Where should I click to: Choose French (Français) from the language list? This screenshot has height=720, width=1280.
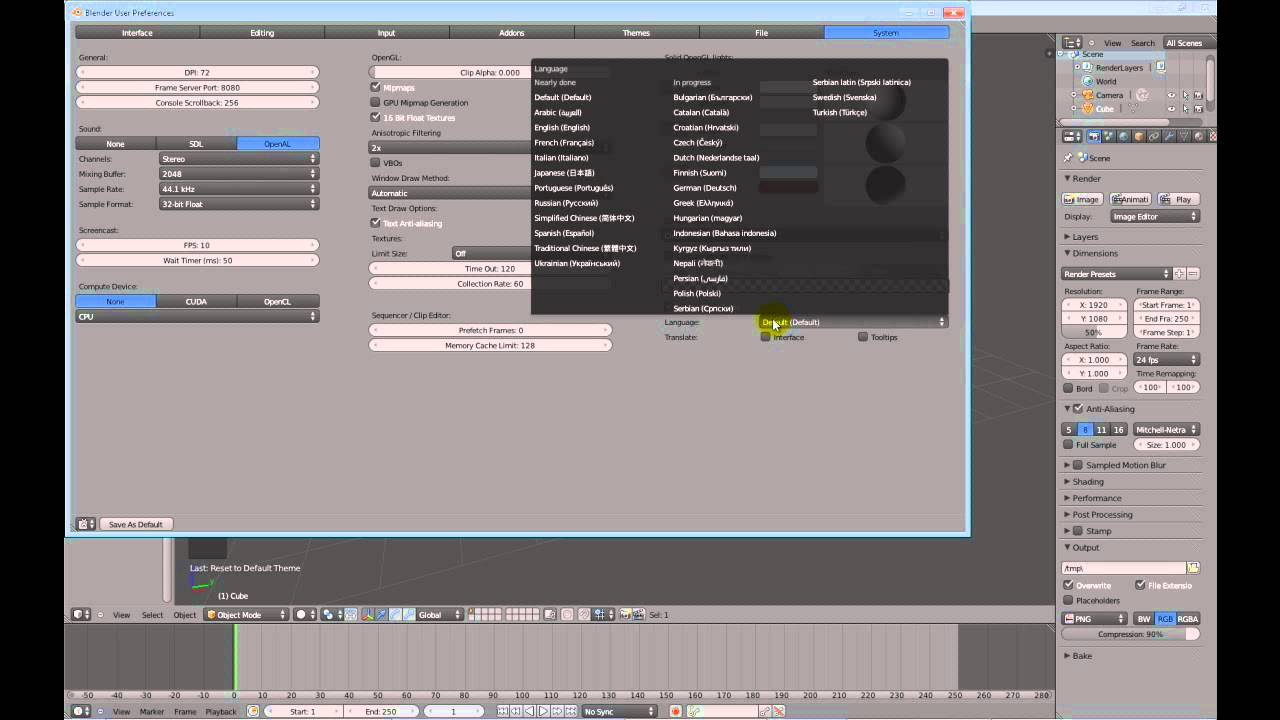coord(564,143)
